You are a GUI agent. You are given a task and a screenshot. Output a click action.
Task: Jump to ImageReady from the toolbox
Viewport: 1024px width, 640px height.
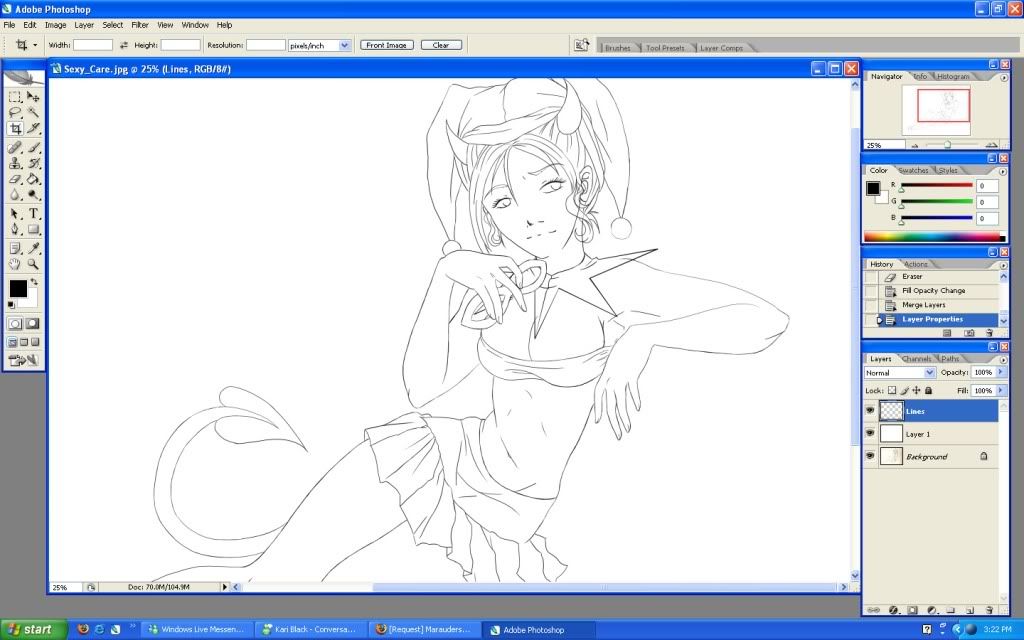[24, 360]
